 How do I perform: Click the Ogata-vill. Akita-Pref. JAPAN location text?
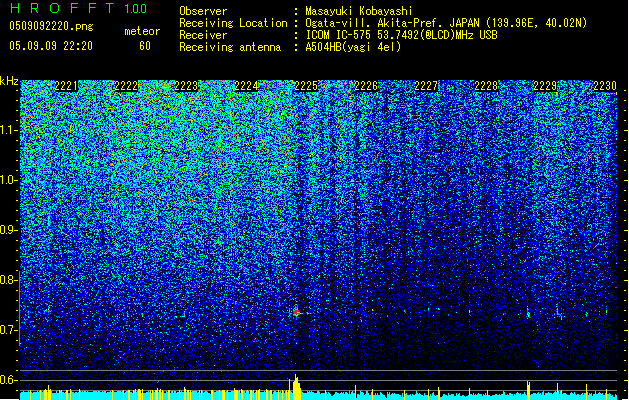(446, 23)
